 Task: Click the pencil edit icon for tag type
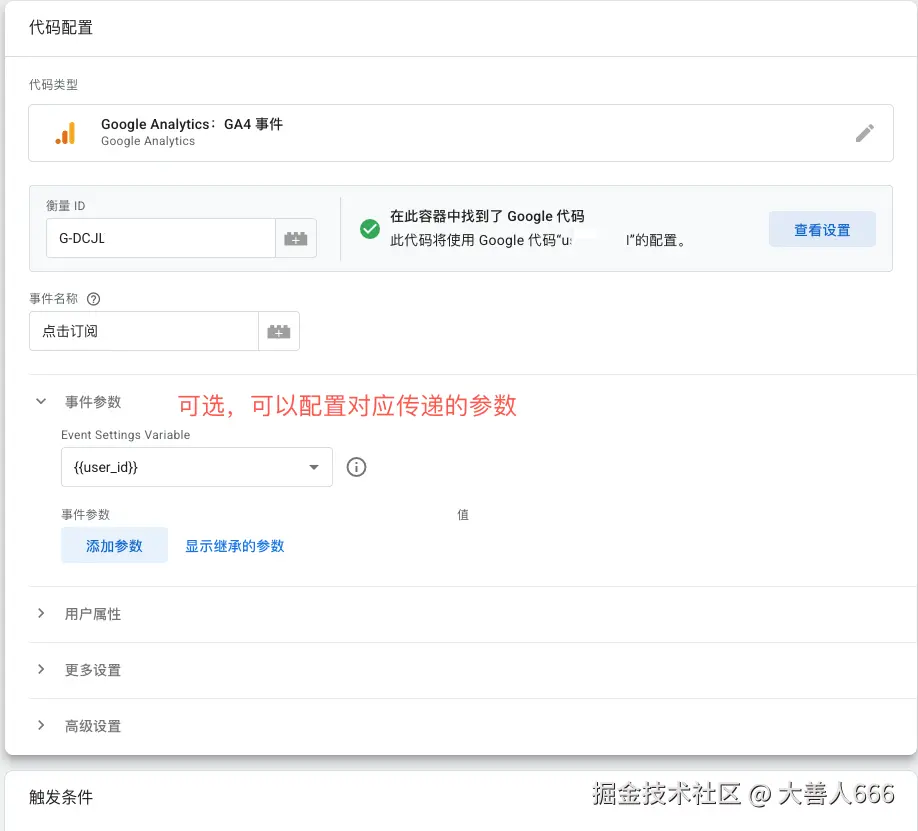864,133
